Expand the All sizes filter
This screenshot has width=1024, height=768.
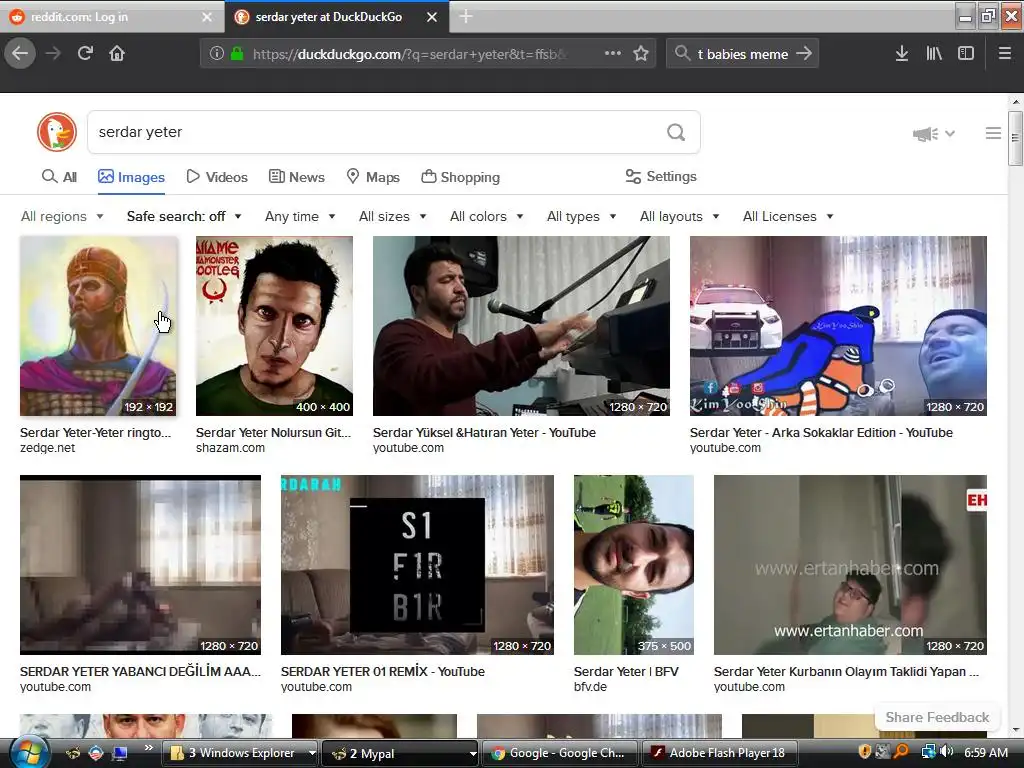click(392, 216)
